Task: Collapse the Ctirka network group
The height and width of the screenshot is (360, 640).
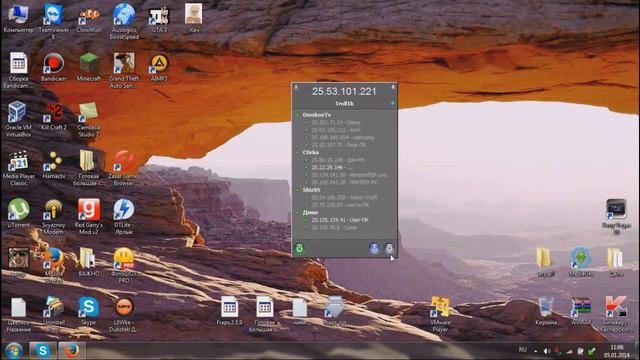Action: tap(298, 152)
